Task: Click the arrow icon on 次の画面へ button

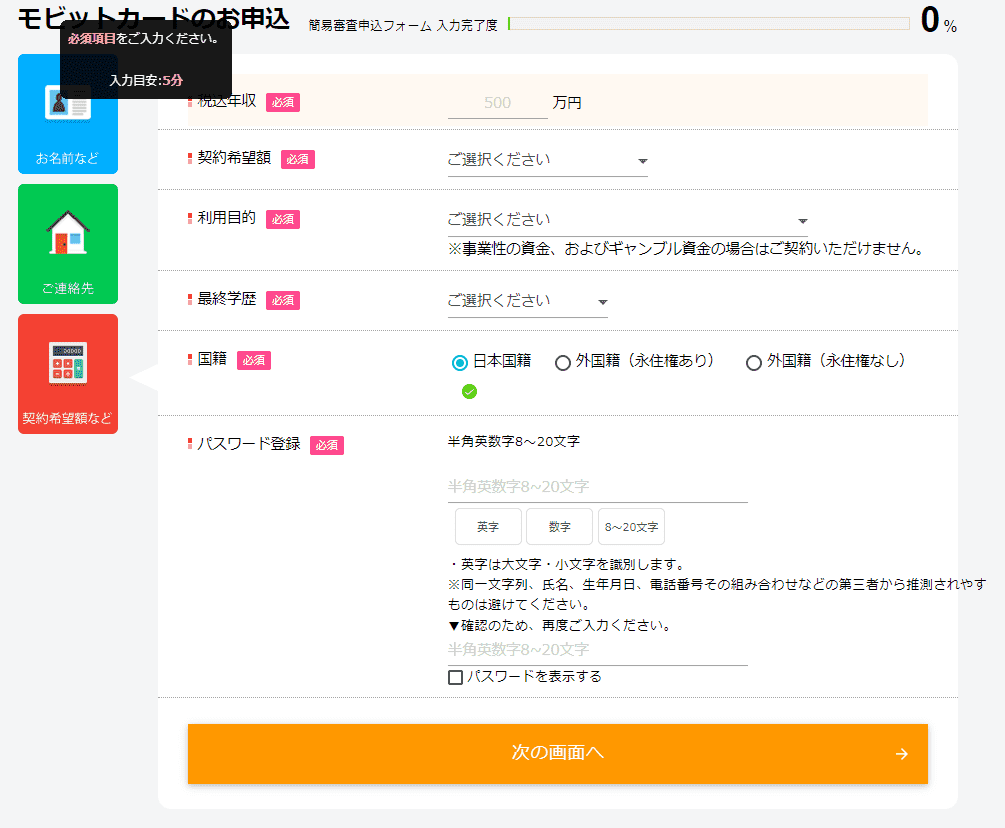Action: click(902, 754)
